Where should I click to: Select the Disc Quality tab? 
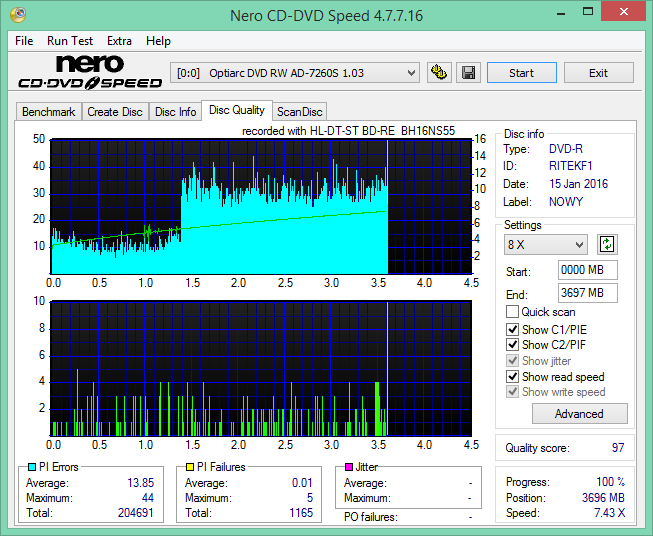pos(237,110)
